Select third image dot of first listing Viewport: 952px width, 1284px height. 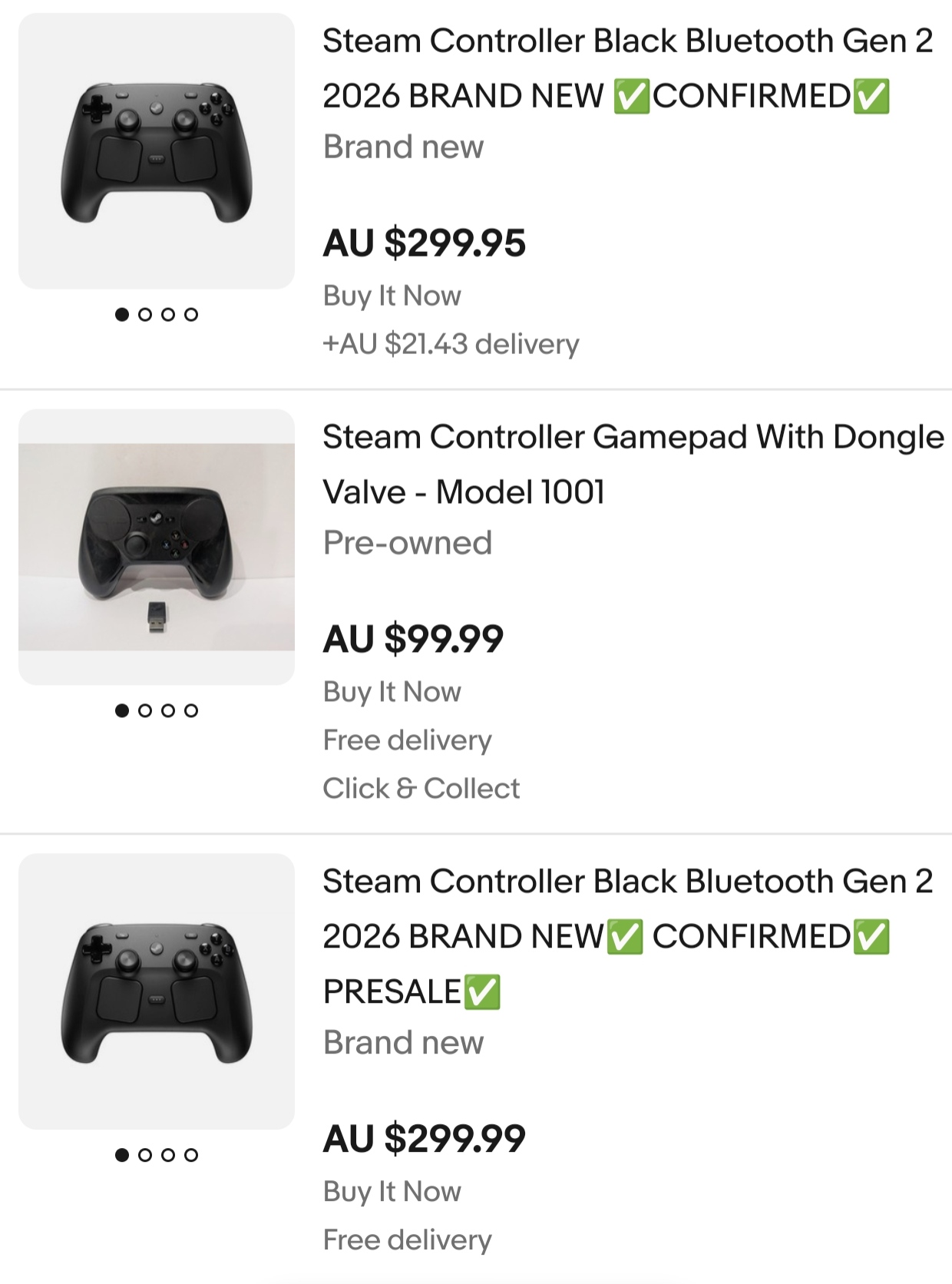pos(168,314)
